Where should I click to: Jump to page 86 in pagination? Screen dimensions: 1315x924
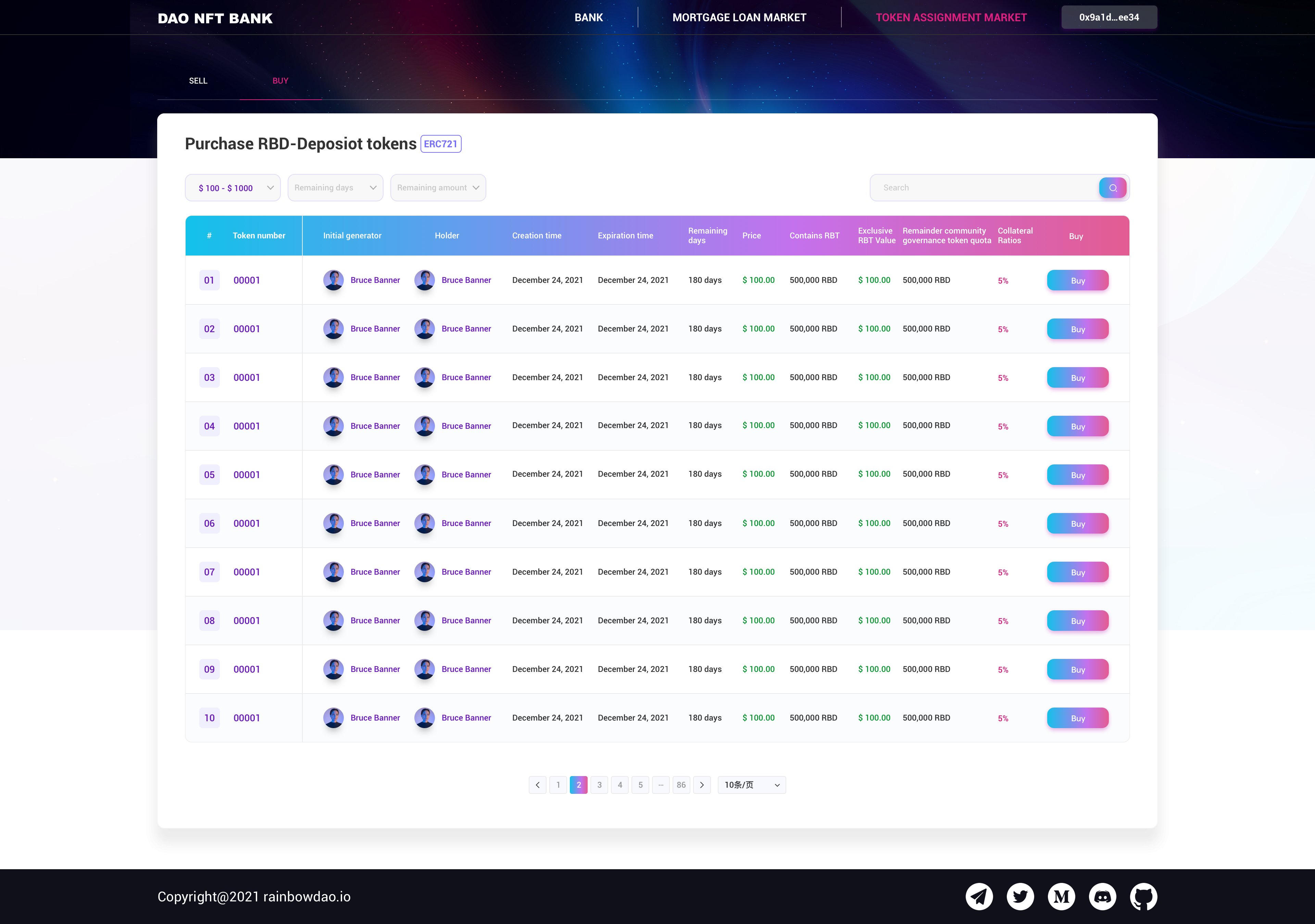(681, 785)
